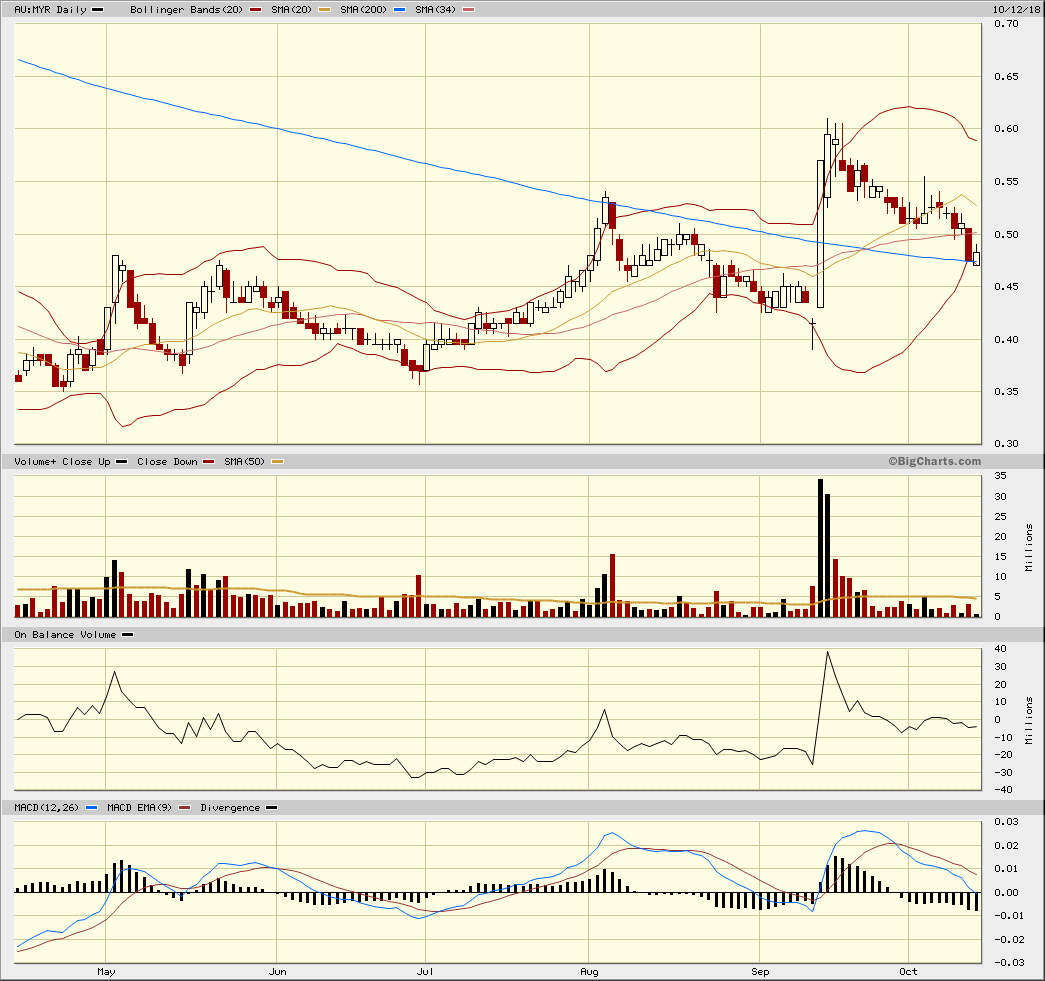
Task: Click the 0.00 MACD axis value
Action: click(1006, 892)
